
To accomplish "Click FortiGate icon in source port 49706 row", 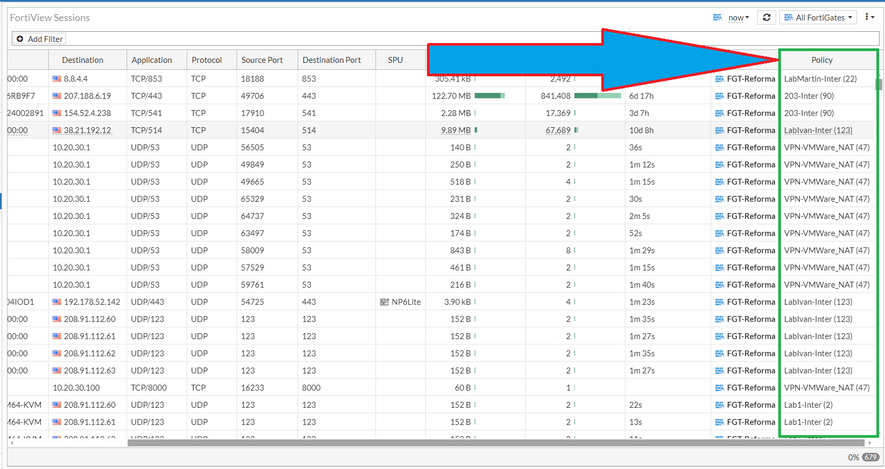I will point(719,96).
